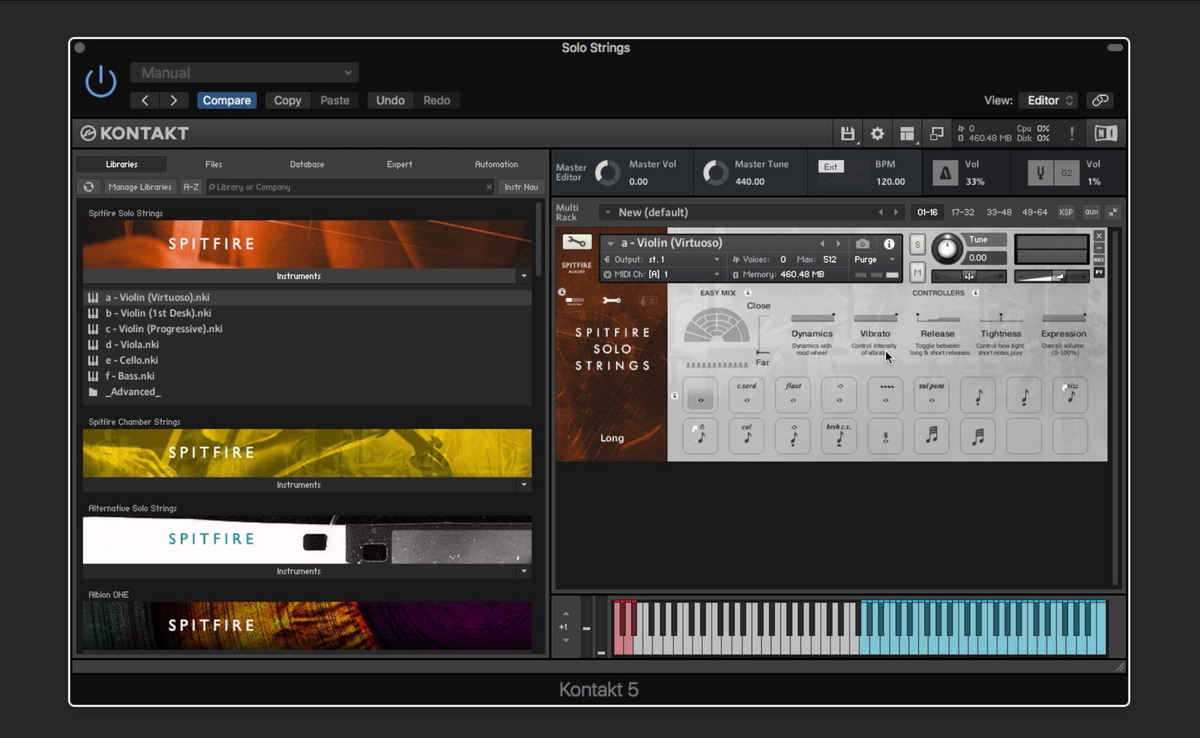Solo the Violin instrument with S button
This screenshot has width=1200, height=738.
pyautogui.click(x=917, y=246)
